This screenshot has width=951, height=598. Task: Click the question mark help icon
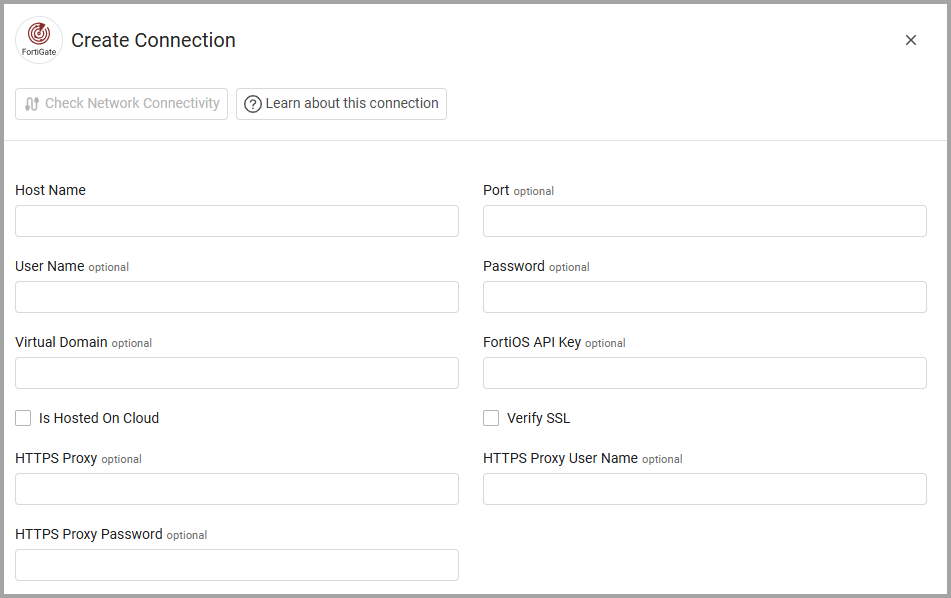253,104
